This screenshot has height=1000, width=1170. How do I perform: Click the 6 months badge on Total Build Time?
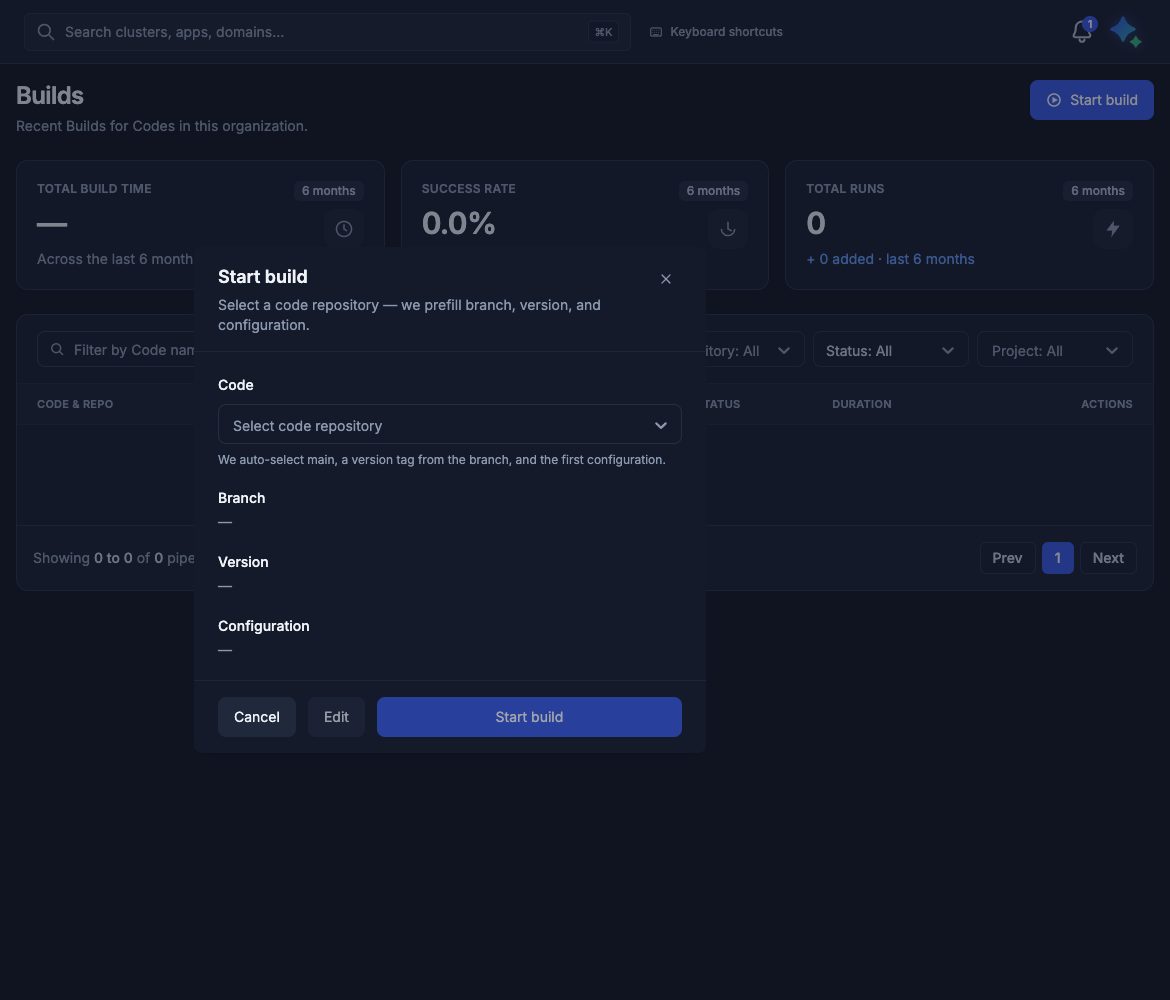click(328, 191)
